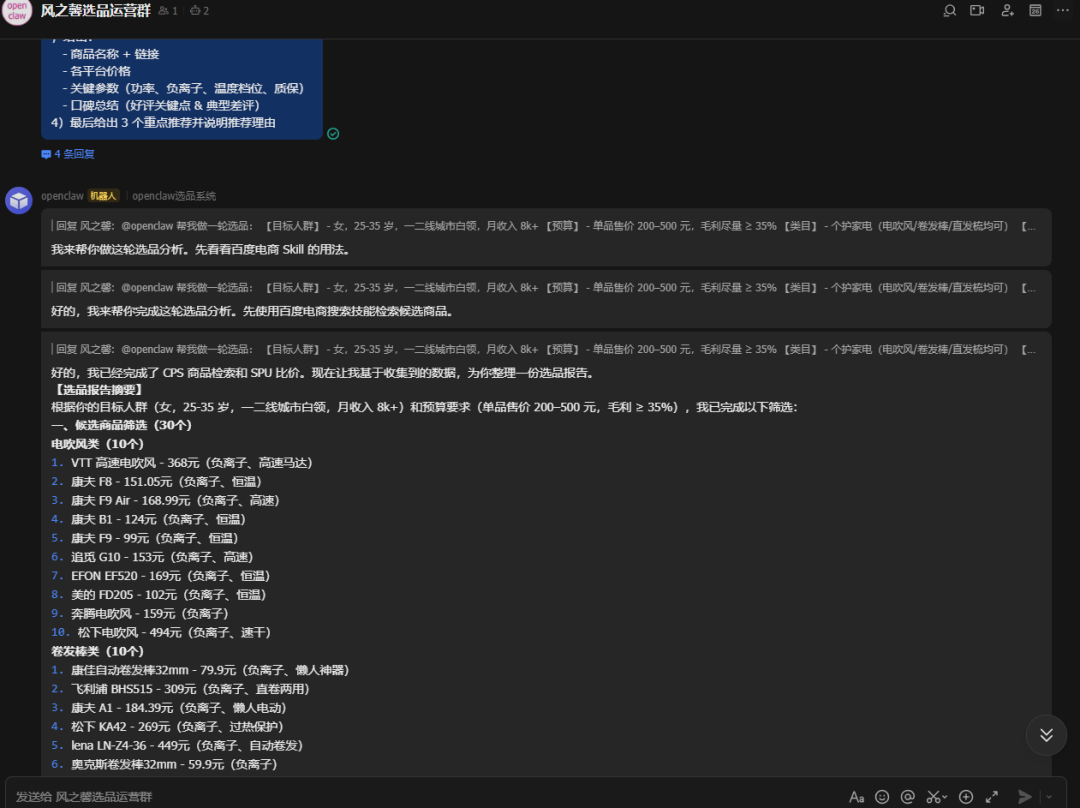This screenshot has width=1080, height=808.
Task: Add a member to the group
Action: coord(1007,10)
